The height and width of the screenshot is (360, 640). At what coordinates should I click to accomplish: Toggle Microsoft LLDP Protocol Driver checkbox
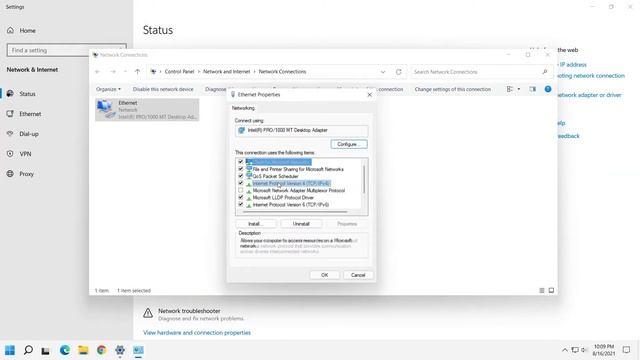pyautogui.click(x=241, y=198)
